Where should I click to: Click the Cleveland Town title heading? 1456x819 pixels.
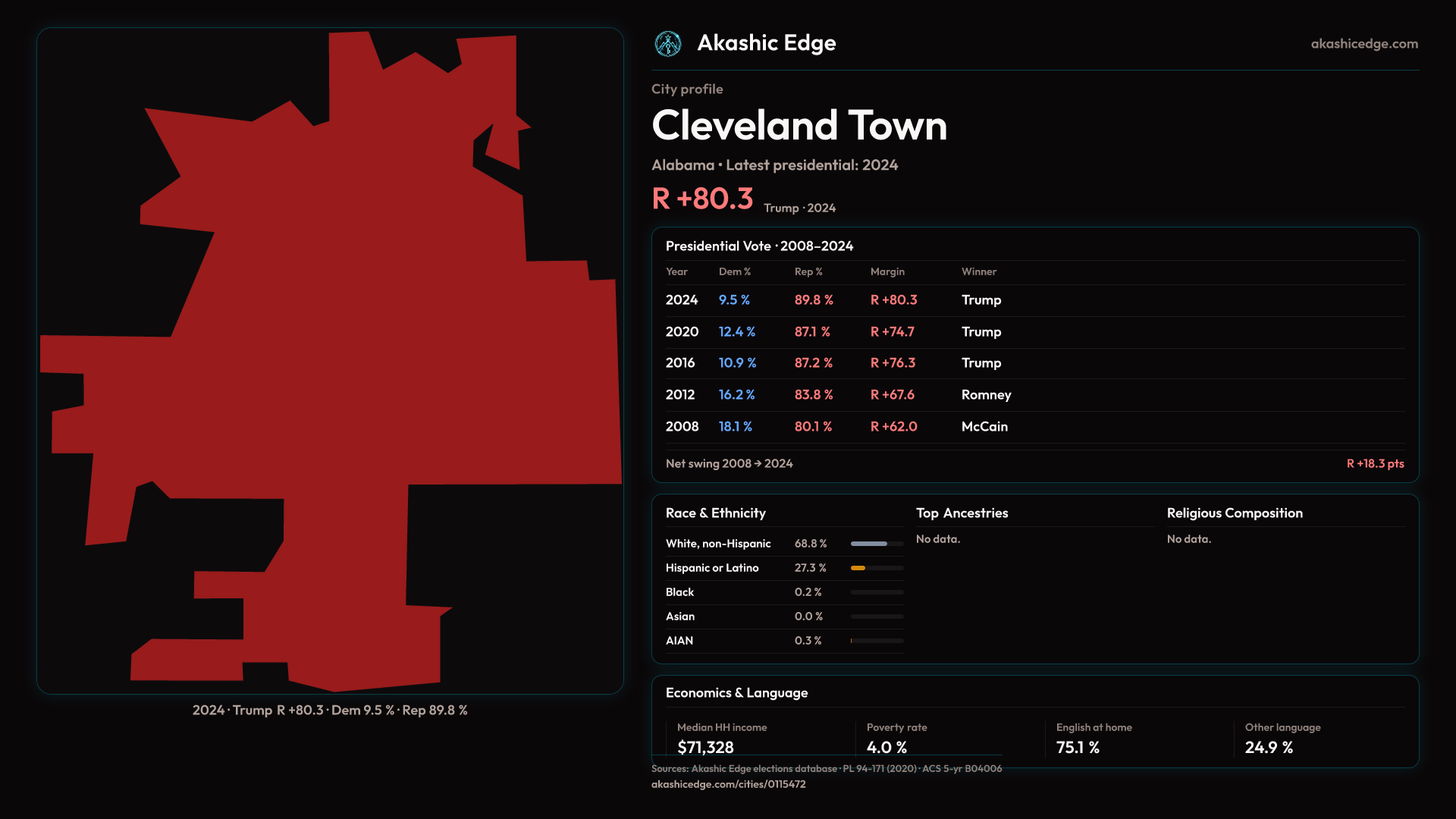(799, 126)
